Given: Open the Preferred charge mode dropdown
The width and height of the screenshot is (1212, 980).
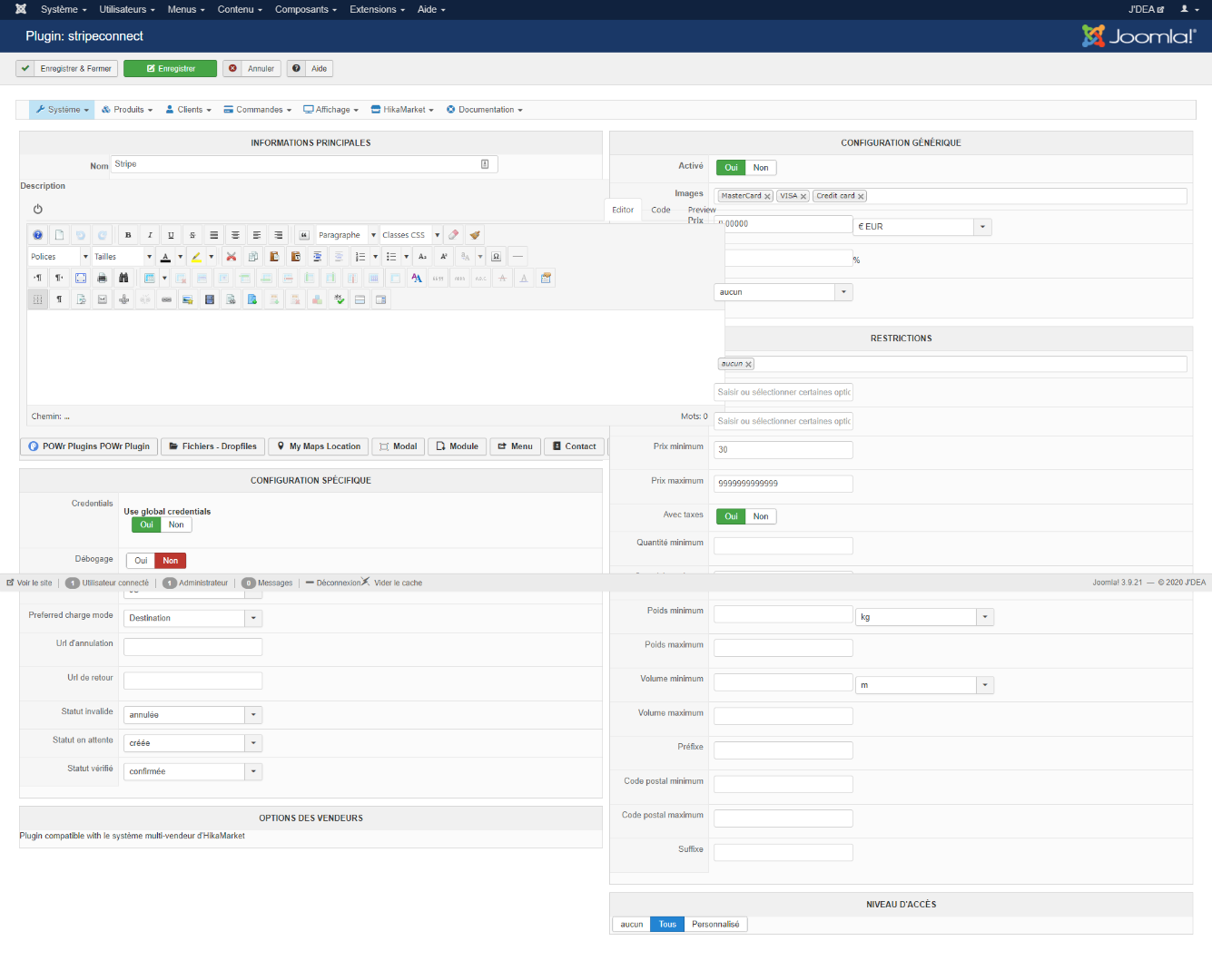Looking at the screenshot, I should pyautogui.click(x=193, y=618).
